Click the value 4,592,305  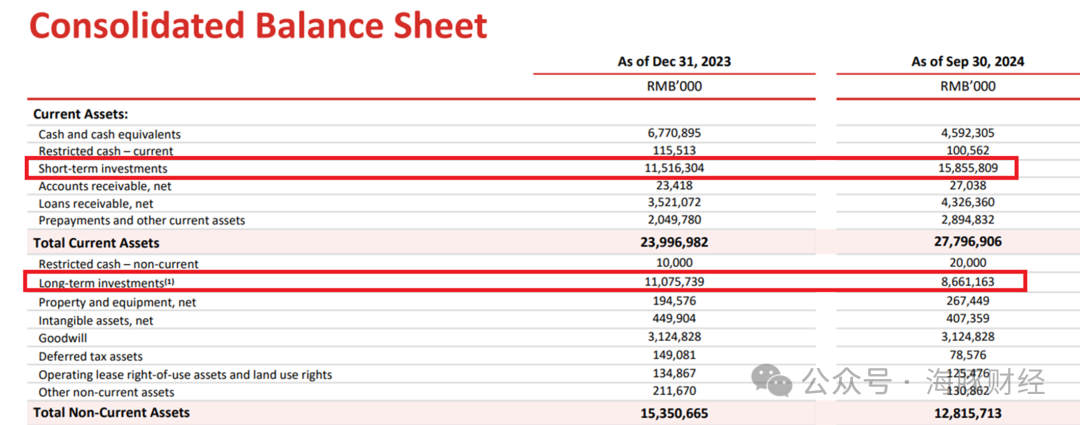pos(968,133)
